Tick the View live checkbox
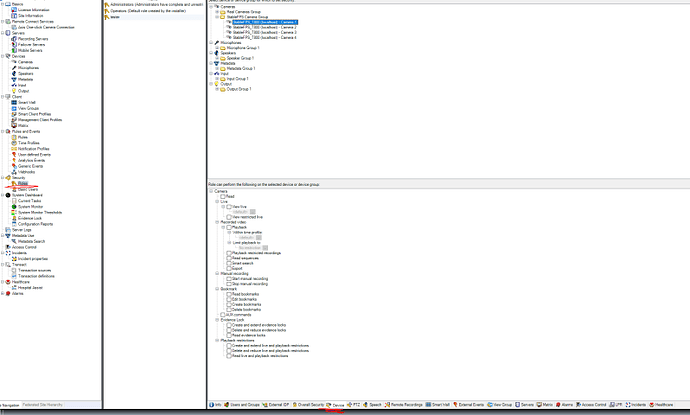This screenshot has height=415, width=690. [x=229, y=208]
